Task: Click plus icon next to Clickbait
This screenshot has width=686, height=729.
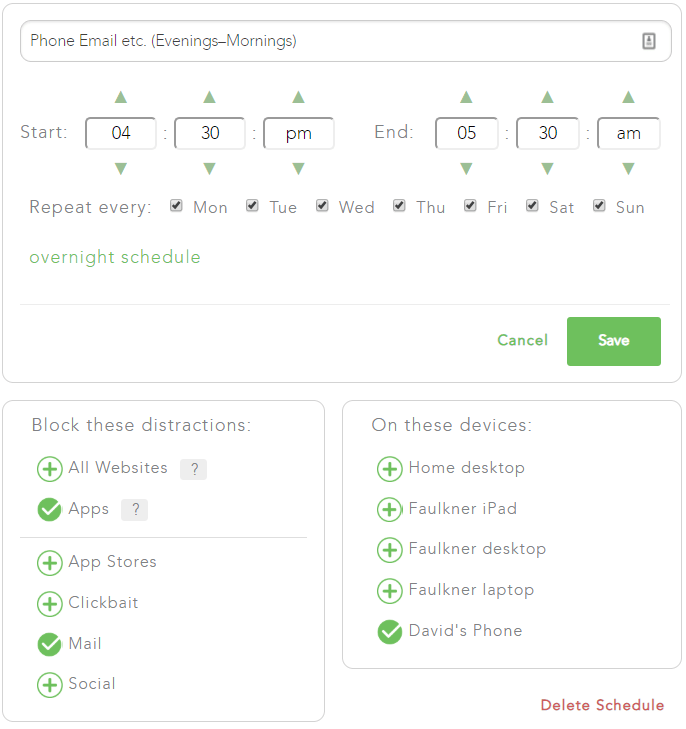Action: [x=49, y=604]
